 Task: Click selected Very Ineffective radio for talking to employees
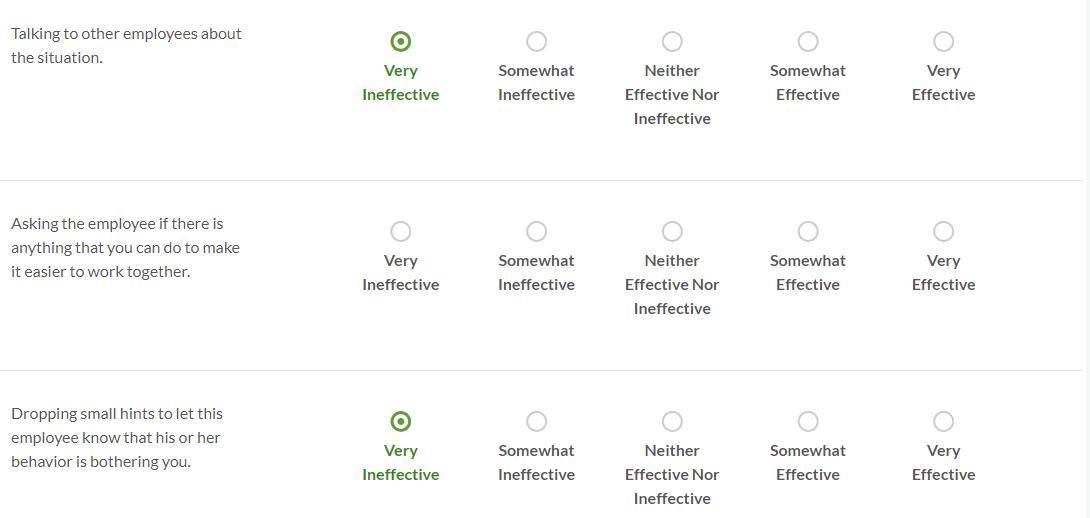400,41
